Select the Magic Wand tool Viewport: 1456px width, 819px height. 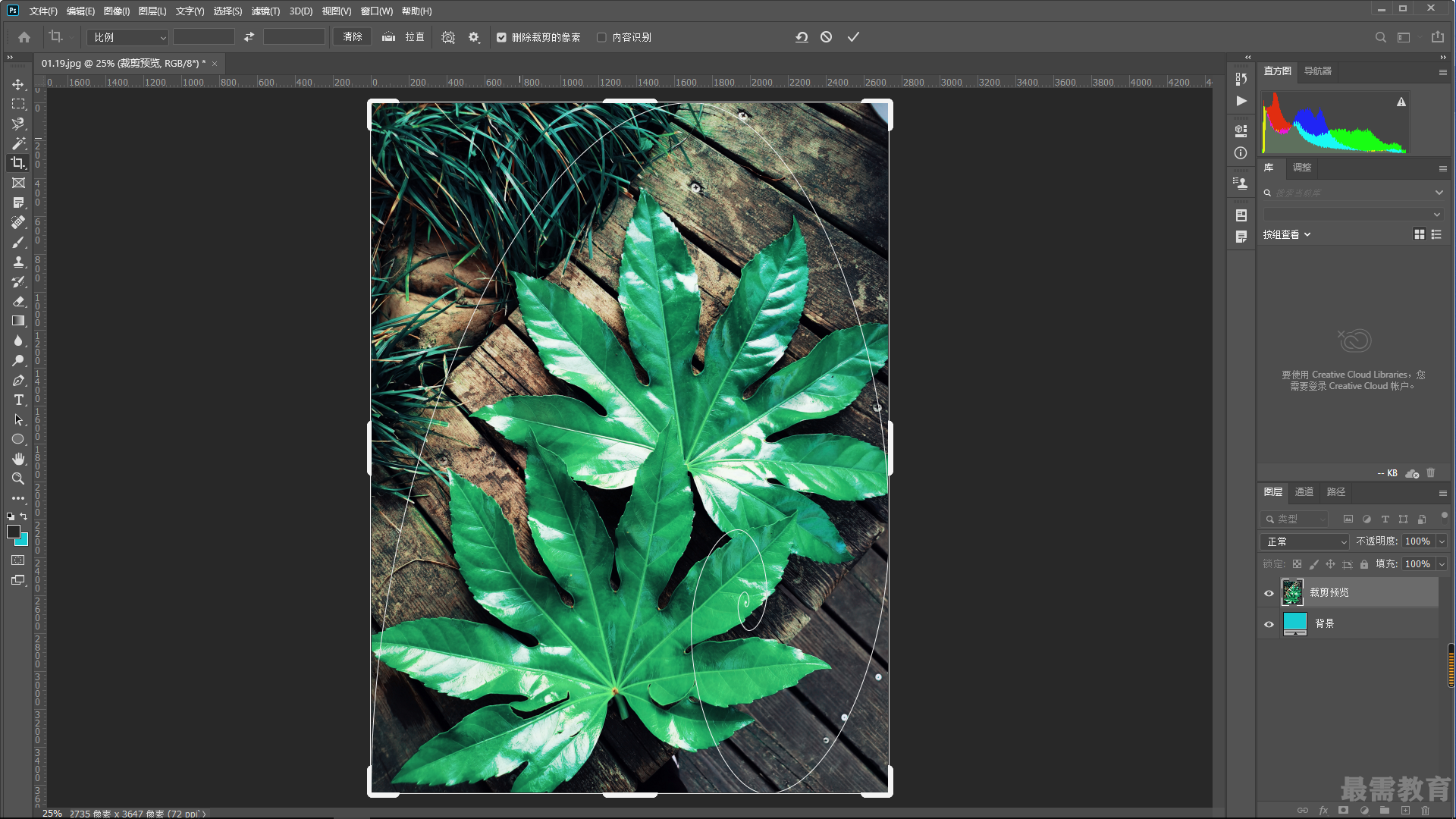[18, 143]
